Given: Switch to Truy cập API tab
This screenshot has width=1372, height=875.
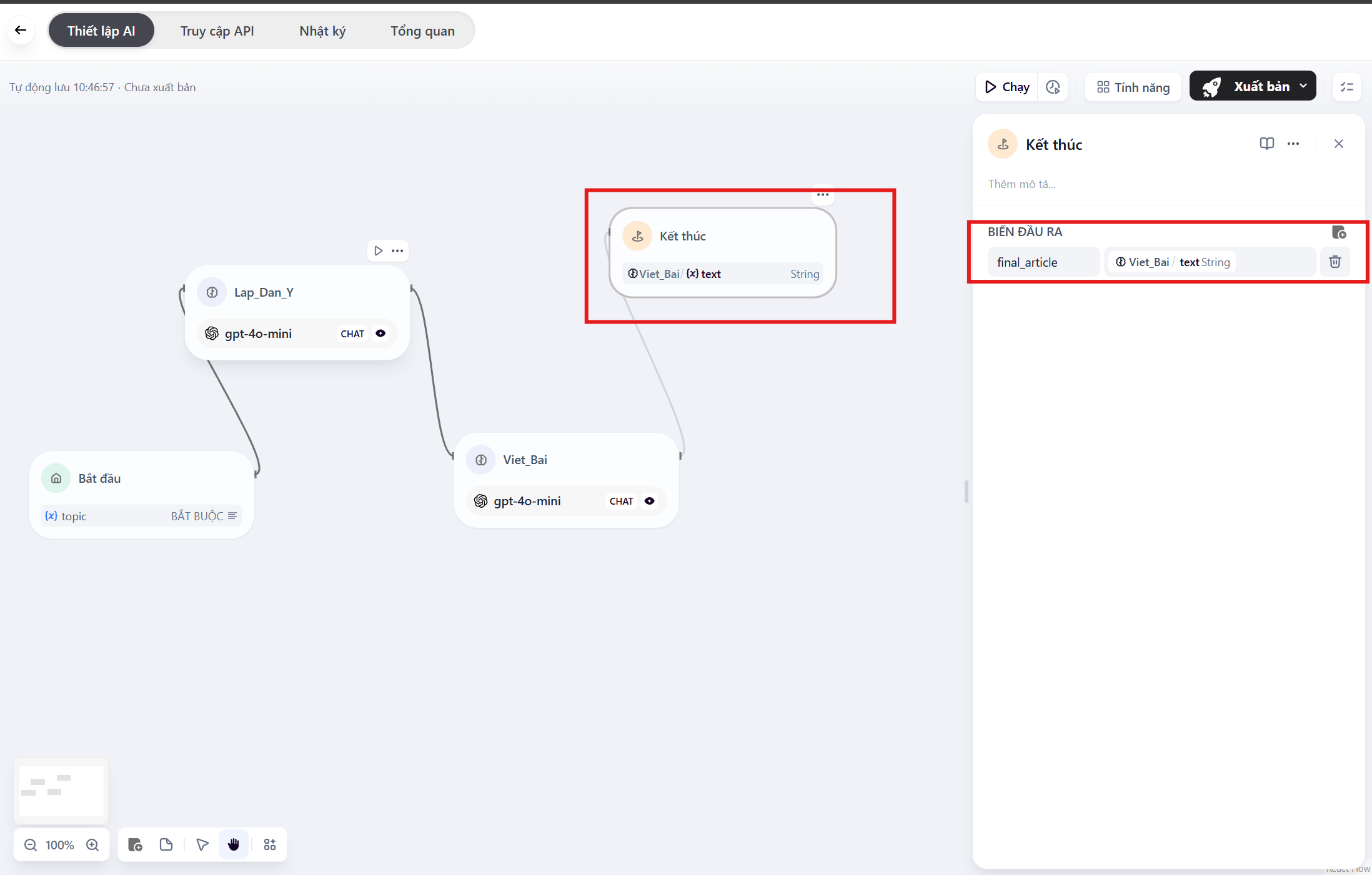Looking at the screenshot, I should (x=217, y=31).
